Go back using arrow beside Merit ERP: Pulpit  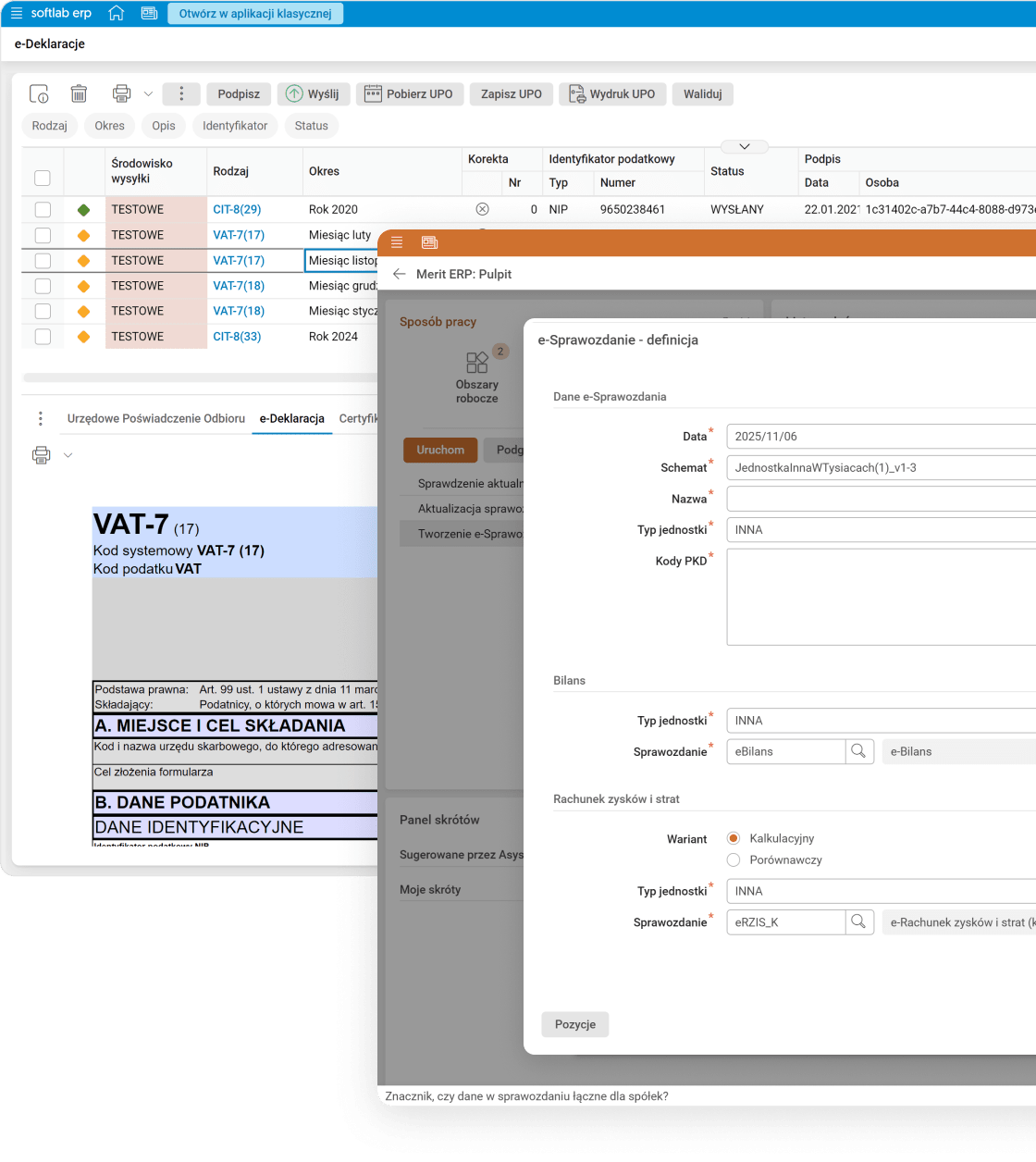400,274
